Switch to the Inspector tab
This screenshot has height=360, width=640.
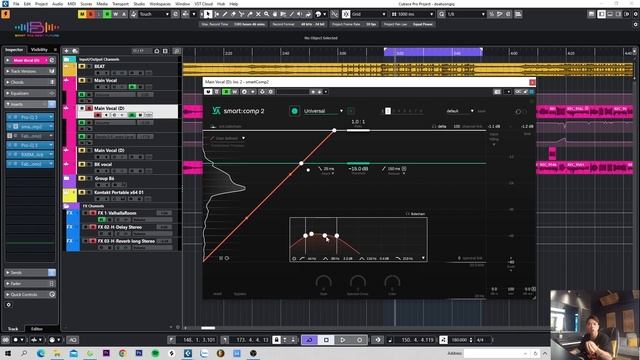point(14,49)
